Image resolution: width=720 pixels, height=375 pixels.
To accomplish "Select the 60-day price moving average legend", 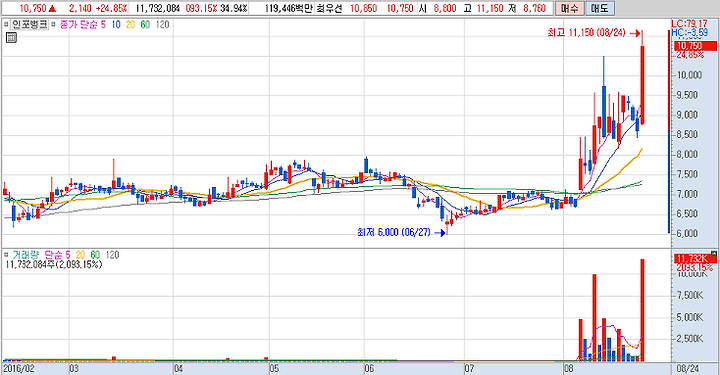I will 145,24.
